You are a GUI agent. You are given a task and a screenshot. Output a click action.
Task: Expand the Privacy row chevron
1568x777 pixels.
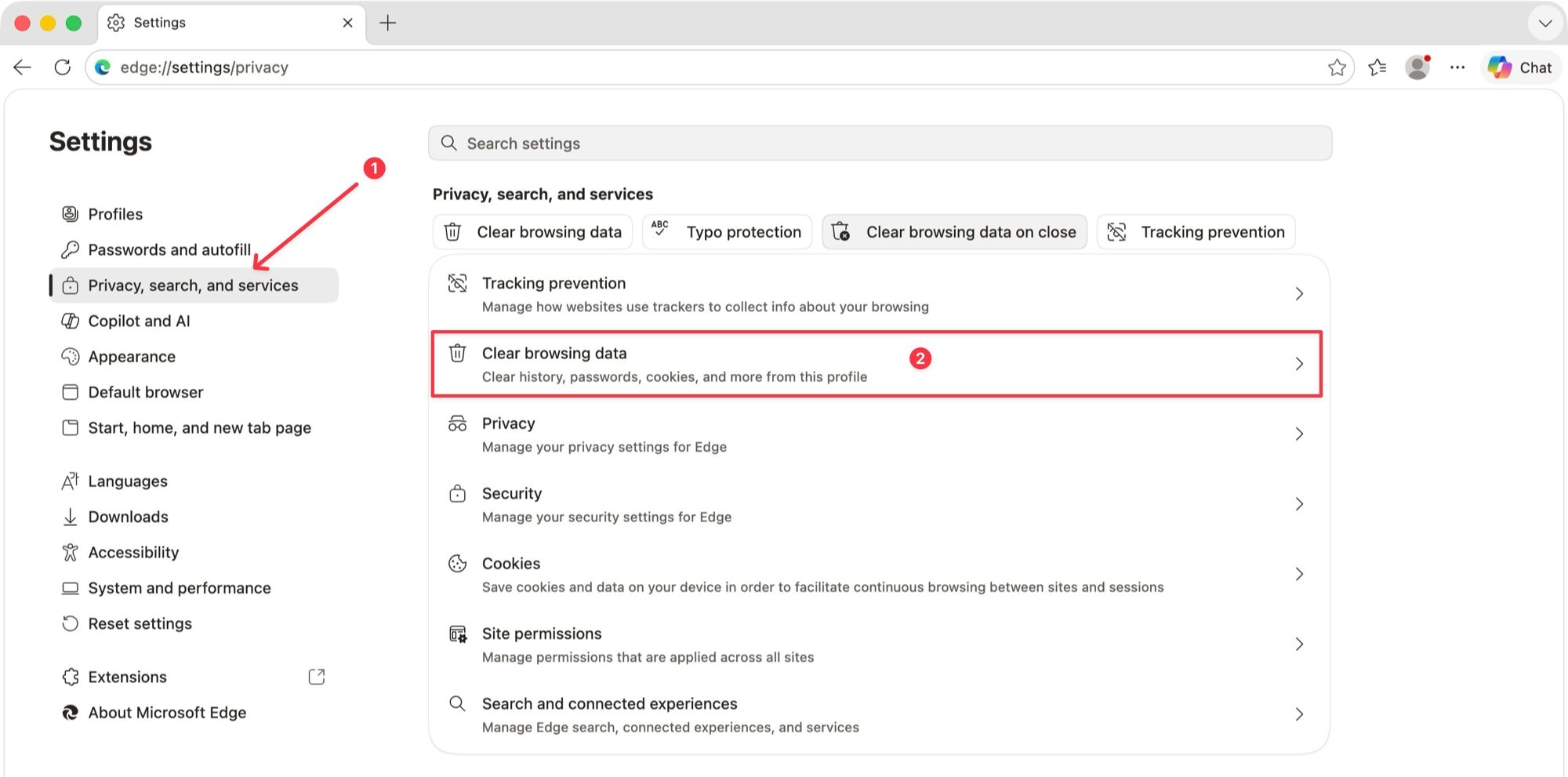tap(1299, 434)
